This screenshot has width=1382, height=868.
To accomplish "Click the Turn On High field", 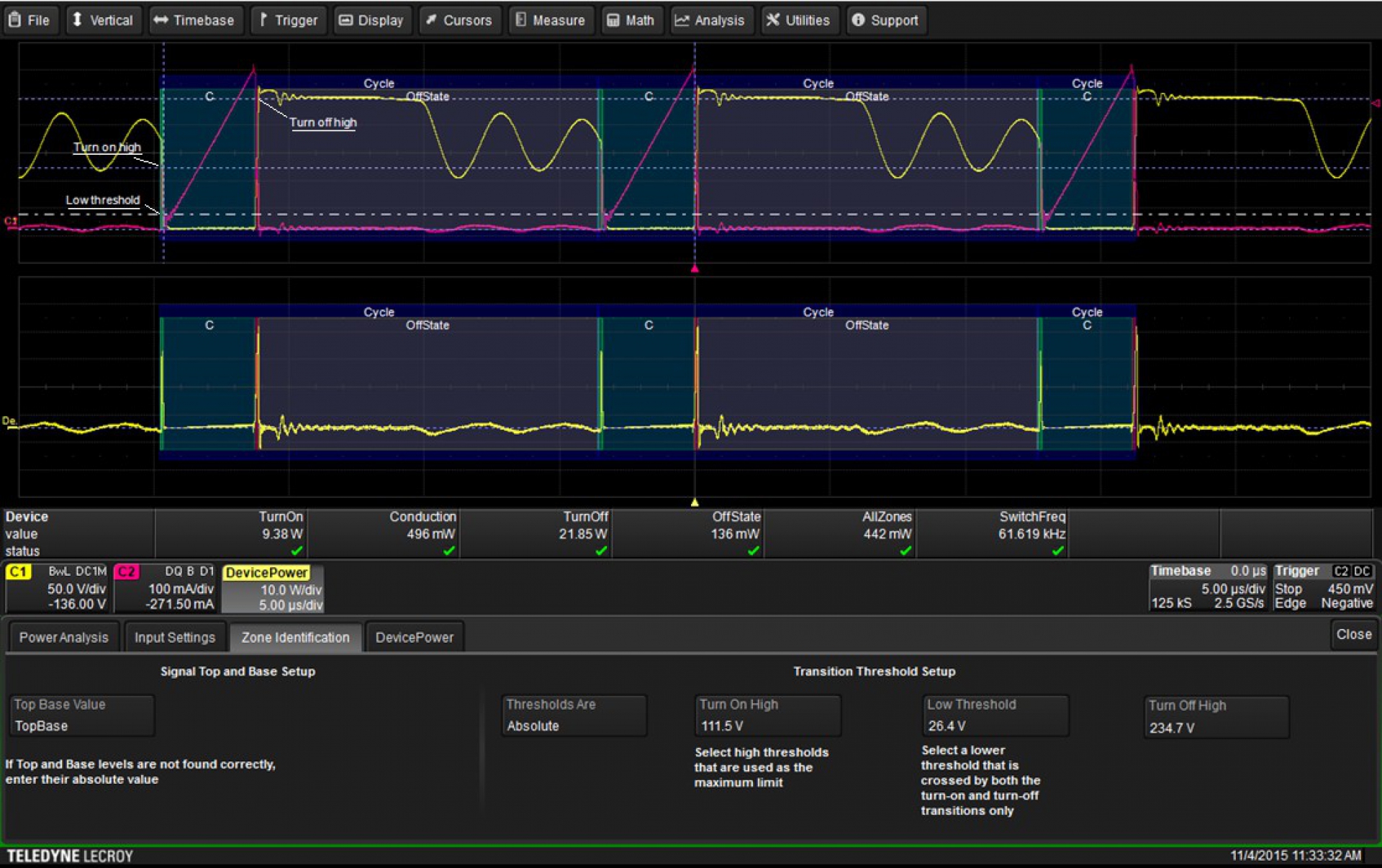I will (x=767, y=715).
